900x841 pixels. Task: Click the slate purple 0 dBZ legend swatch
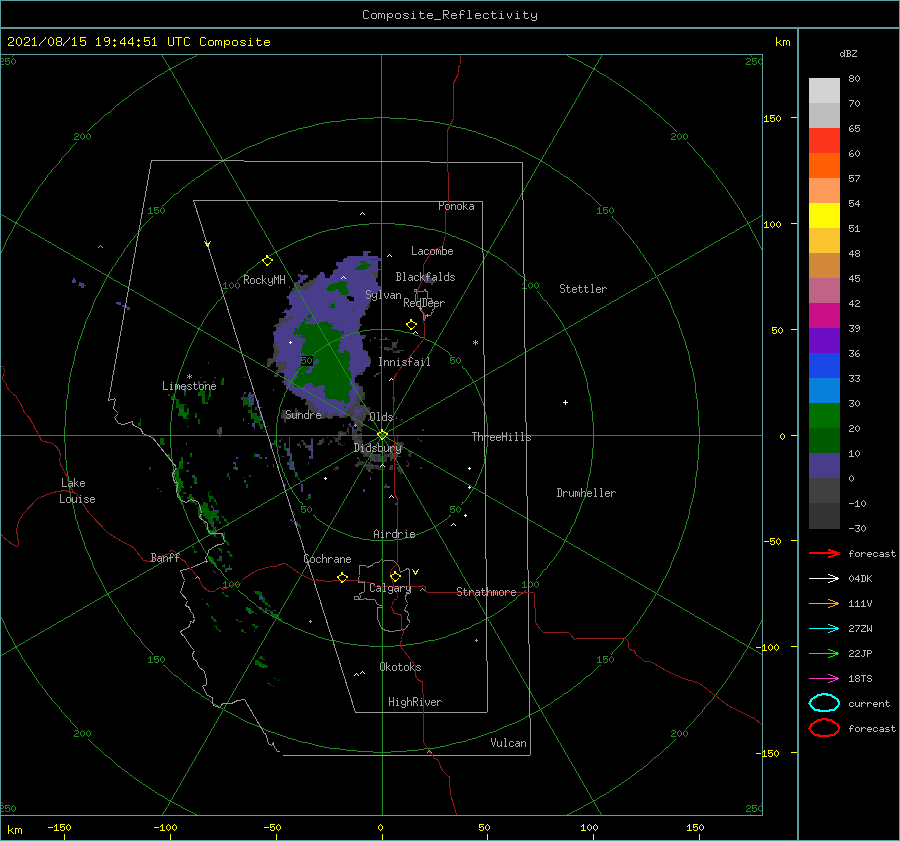point(824,466)
